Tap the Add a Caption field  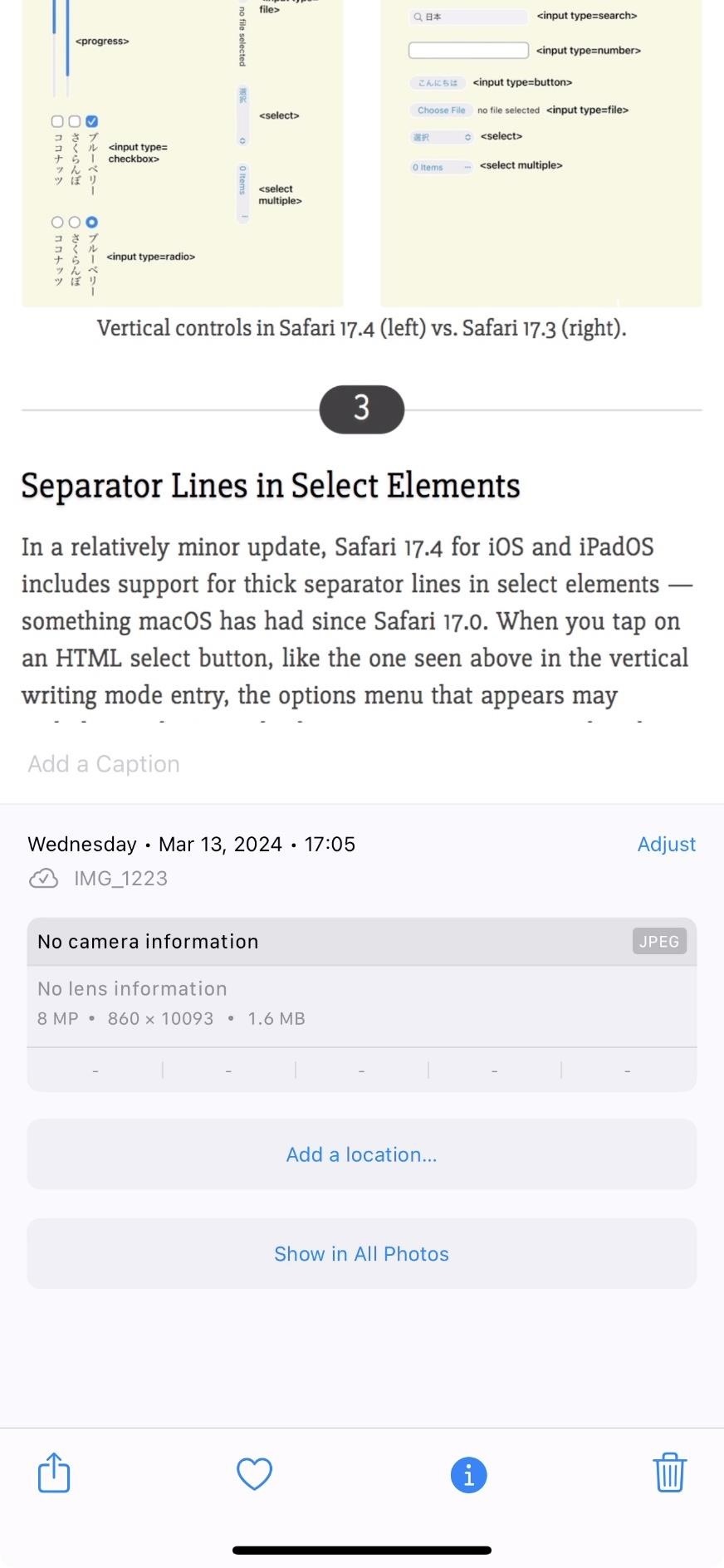click(103, 763)
